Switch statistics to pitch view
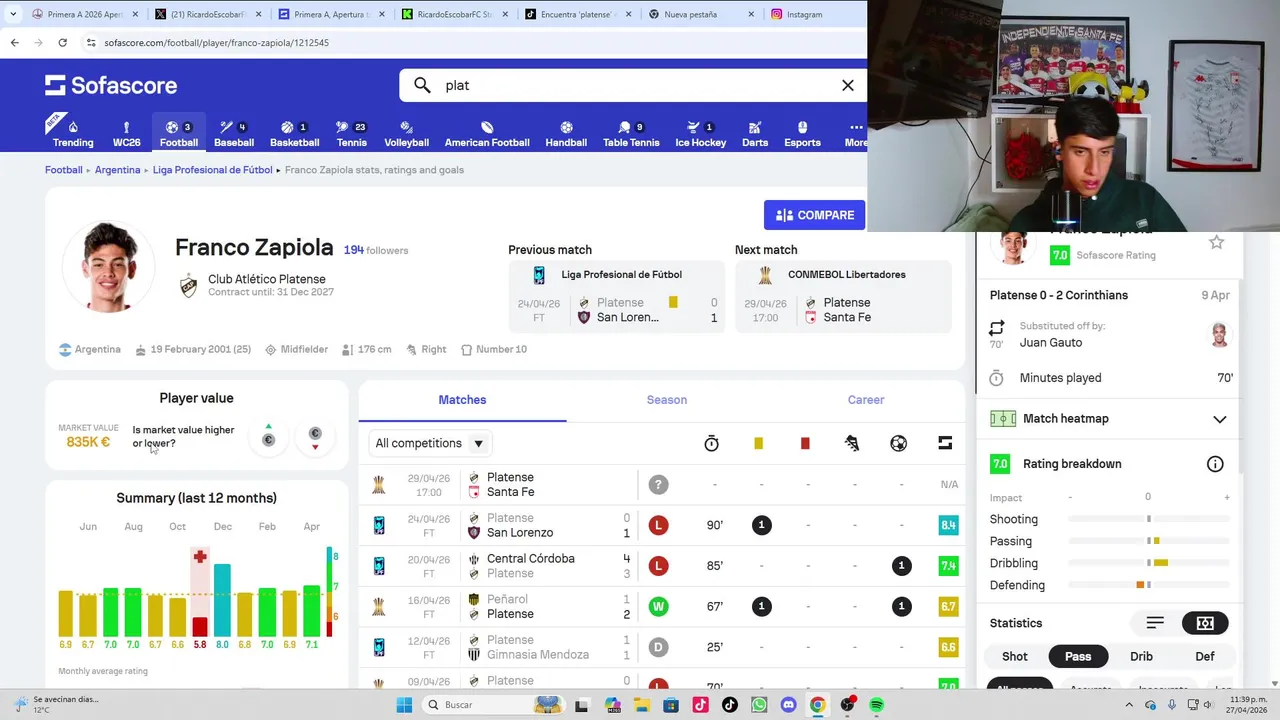This screenshot has height=720, width=1280. pos(1205,623)
